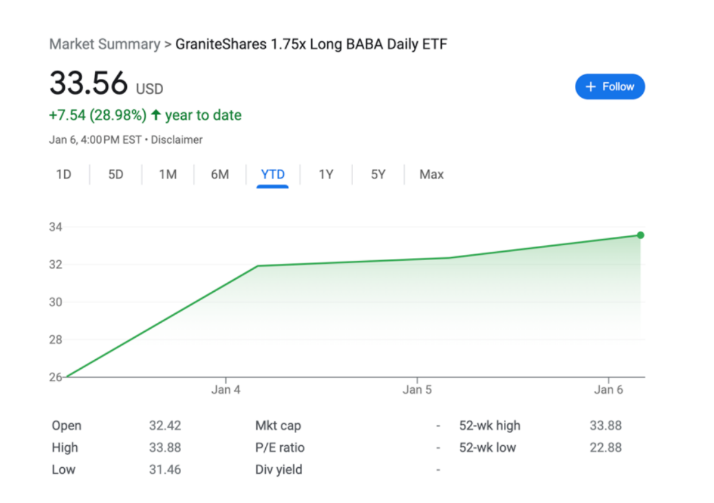Switch to the 6M chart tab
Image resolution: width=714 pixels, height=503 pixels.
(x=220, y=174)
